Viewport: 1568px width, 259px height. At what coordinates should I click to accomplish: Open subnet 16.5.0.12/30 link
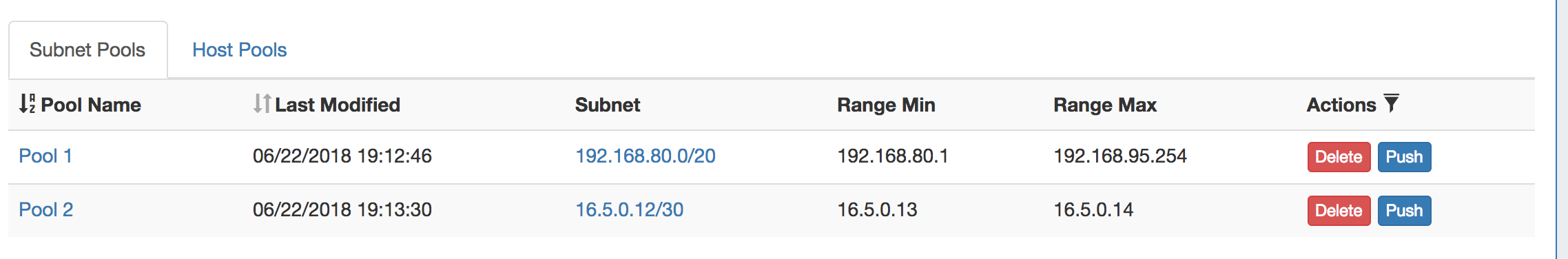tap(630, 210)
